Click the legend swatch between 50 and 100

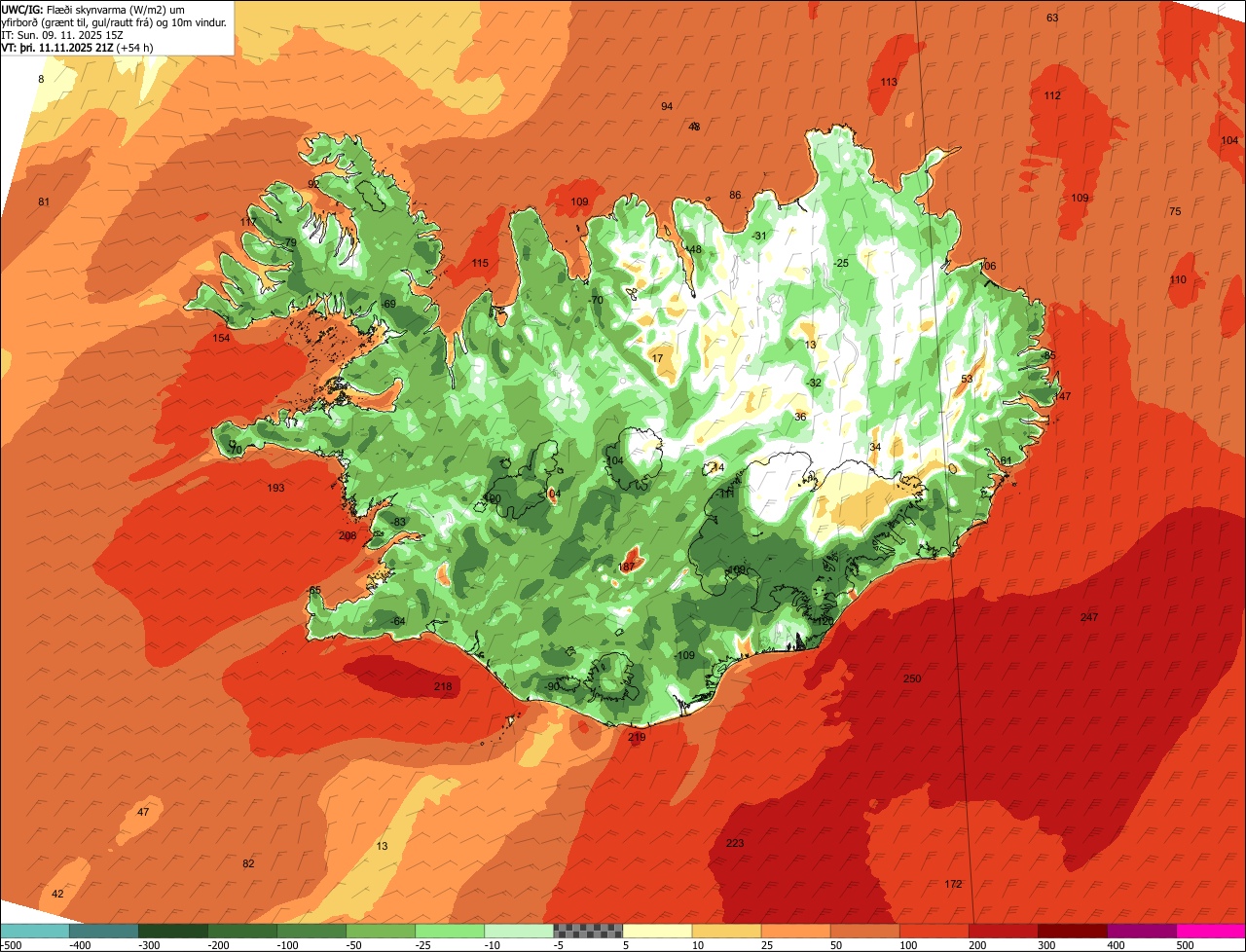click(x=863, y=931)
